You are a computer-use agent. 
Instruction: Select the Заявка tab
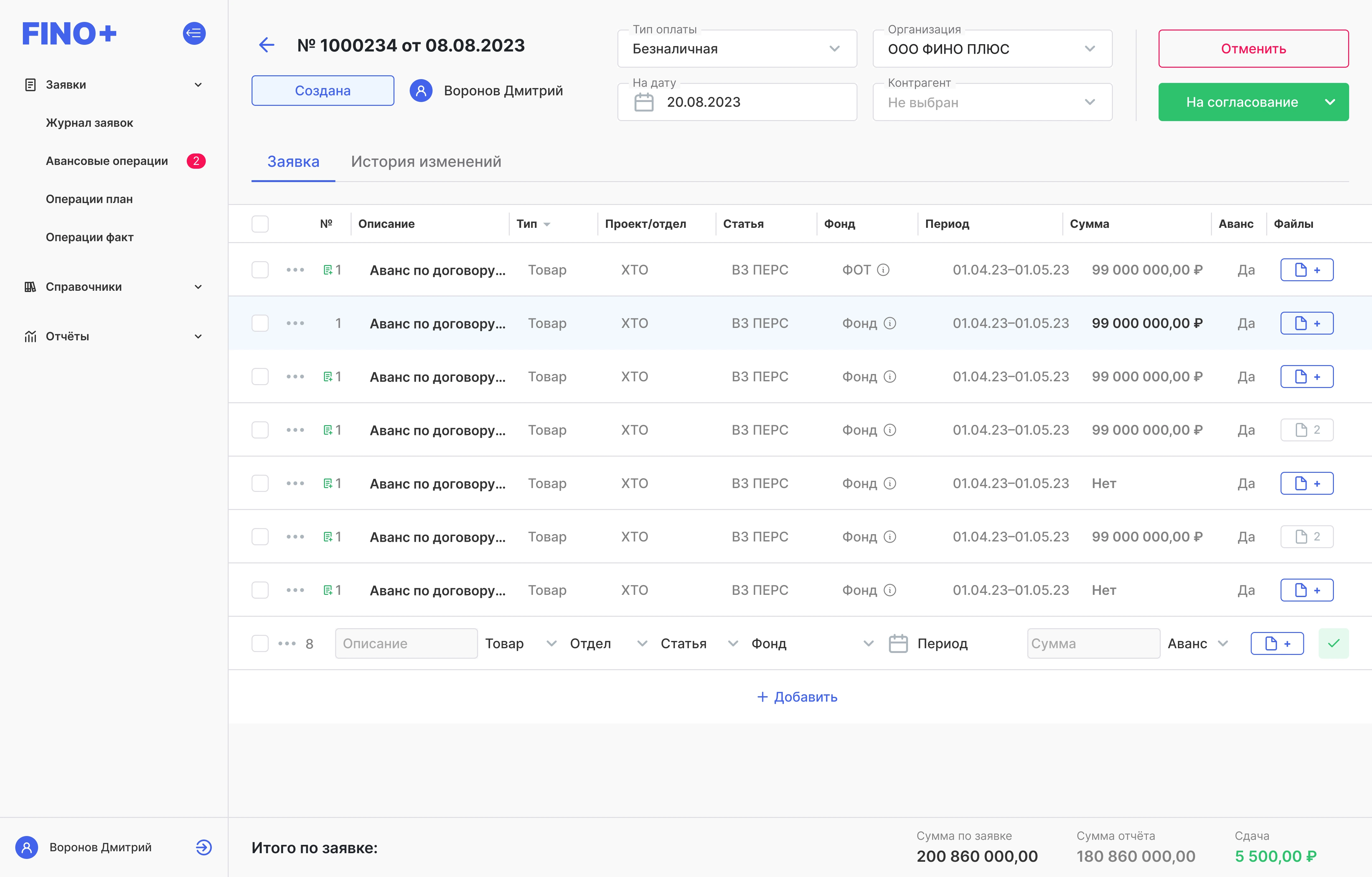pos(293,162)
